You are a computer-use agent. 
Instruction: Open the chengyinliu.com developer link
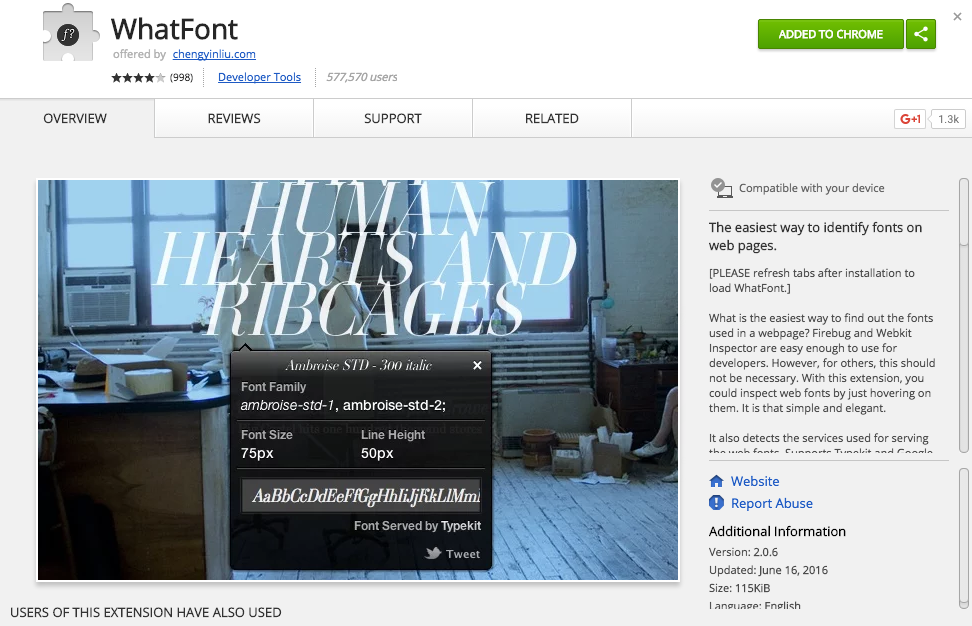pos(214,54)
